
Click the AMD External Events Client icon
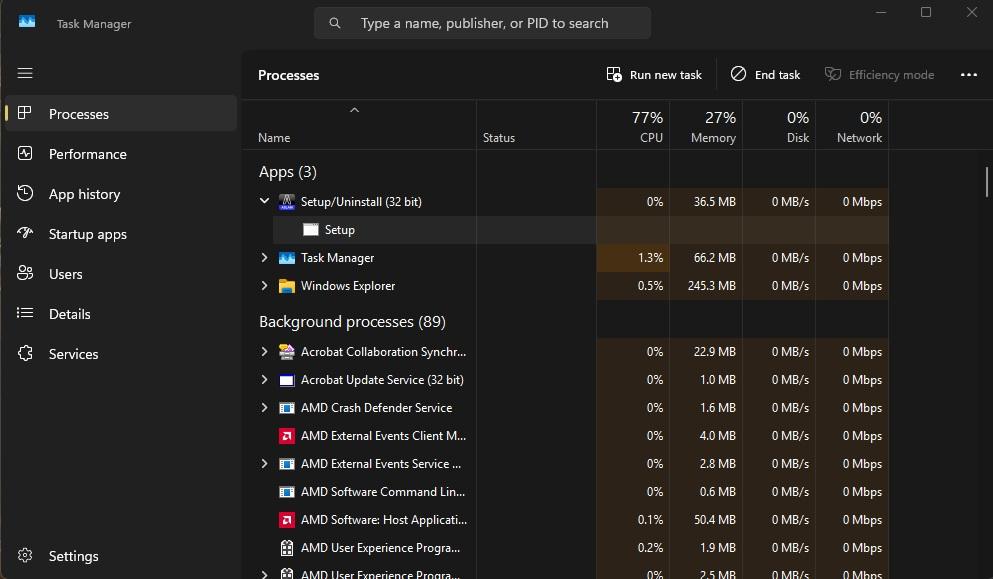(x=287, y=436)
